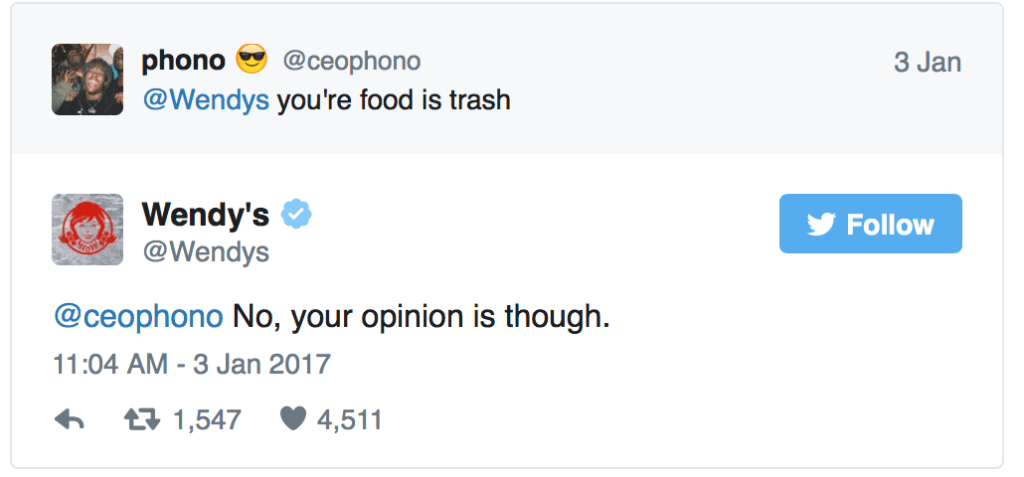
Task: Open the phono display name
Action: point(183,60)
